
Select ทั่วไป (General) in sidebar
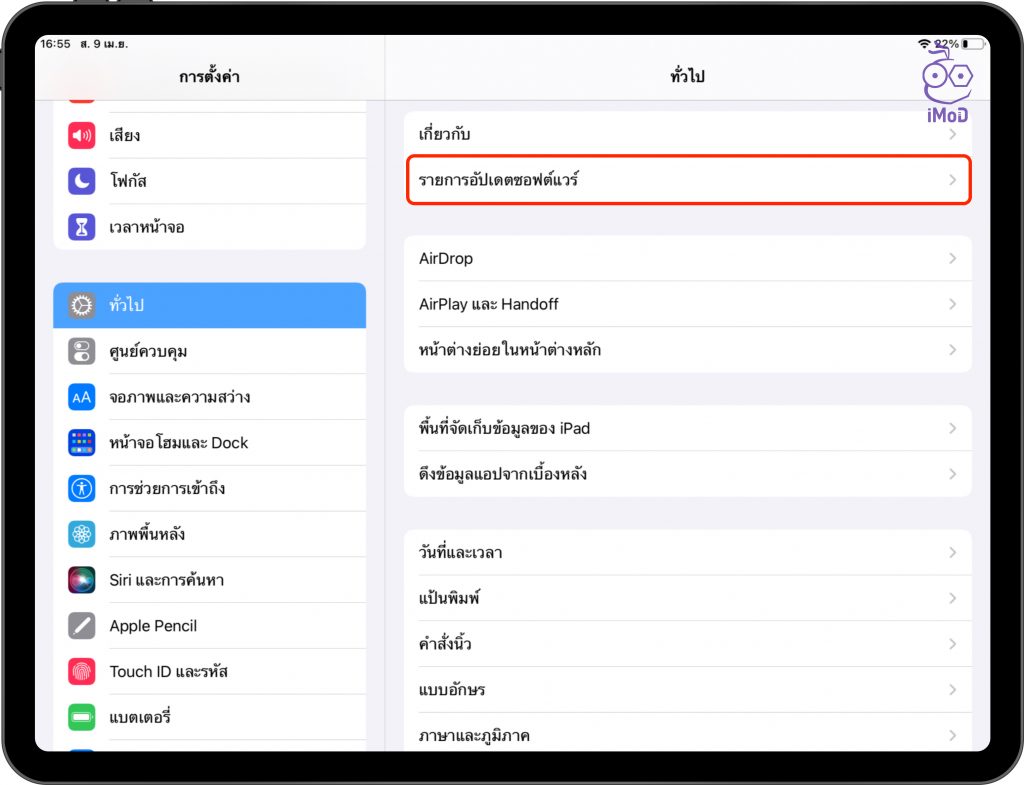click(x=209, y=305)
